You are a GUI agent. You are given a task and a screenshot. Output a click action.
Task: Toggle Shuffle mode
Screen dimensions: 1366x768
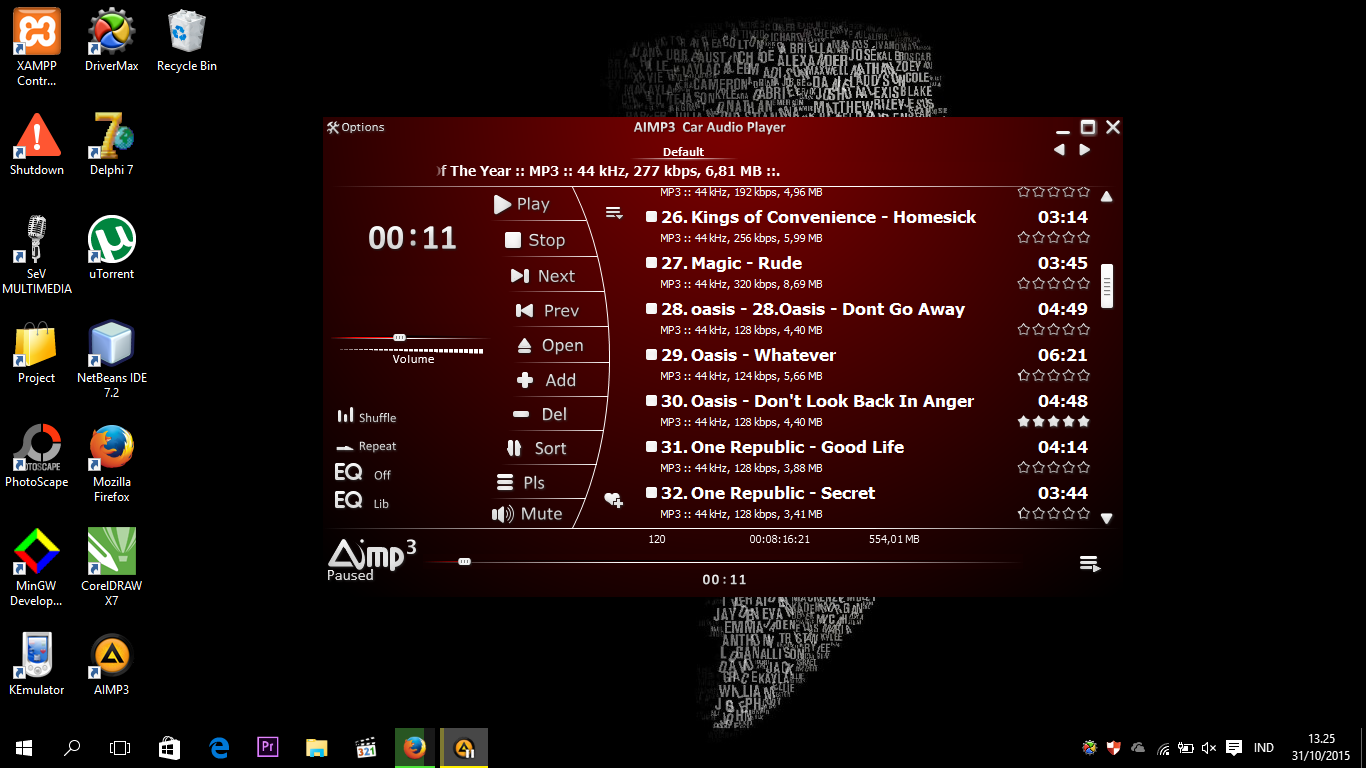click(x=367, y=416)
